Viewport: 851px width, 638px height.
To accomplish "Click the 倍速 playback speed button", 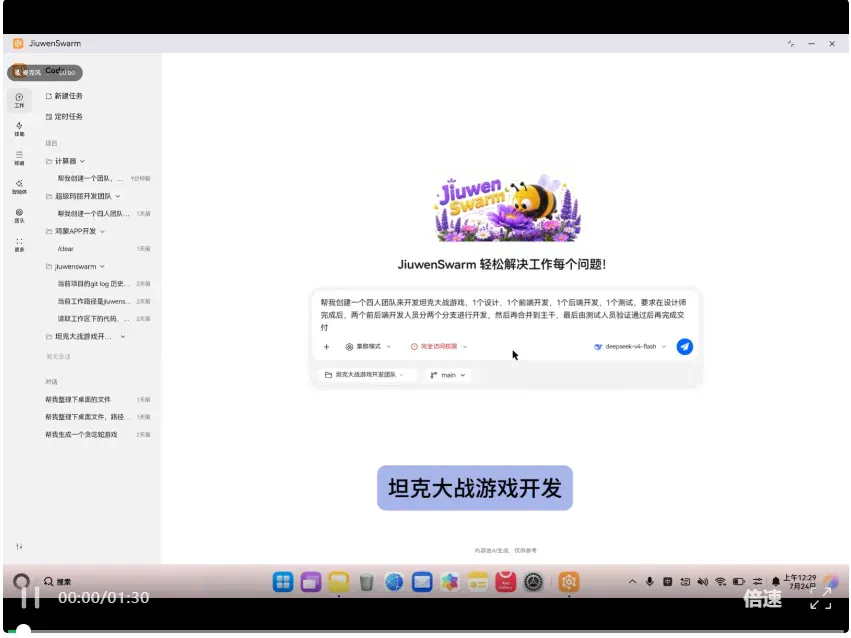I will coord(763,599).
